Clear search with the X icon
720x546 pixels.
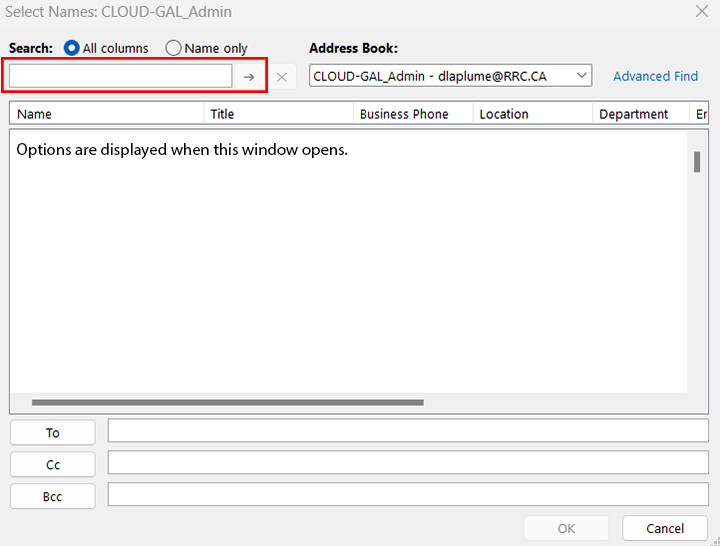(282, 77)
